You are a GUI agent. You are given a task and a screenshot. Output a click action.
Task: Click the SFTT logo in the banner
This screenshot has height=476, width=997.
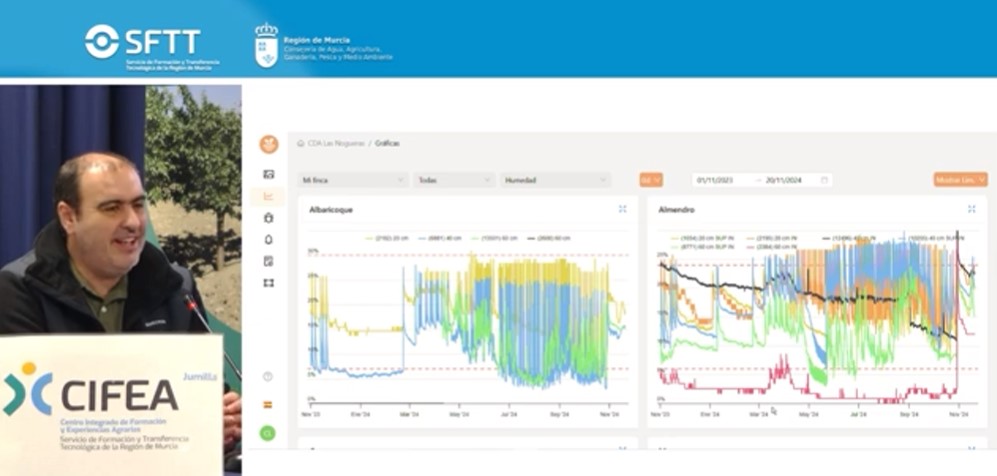(x=151, y=46)
